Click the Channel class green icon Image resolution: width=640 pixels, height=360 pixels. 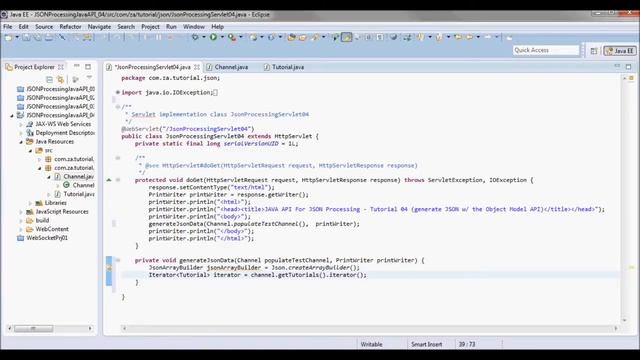point(66,185)
